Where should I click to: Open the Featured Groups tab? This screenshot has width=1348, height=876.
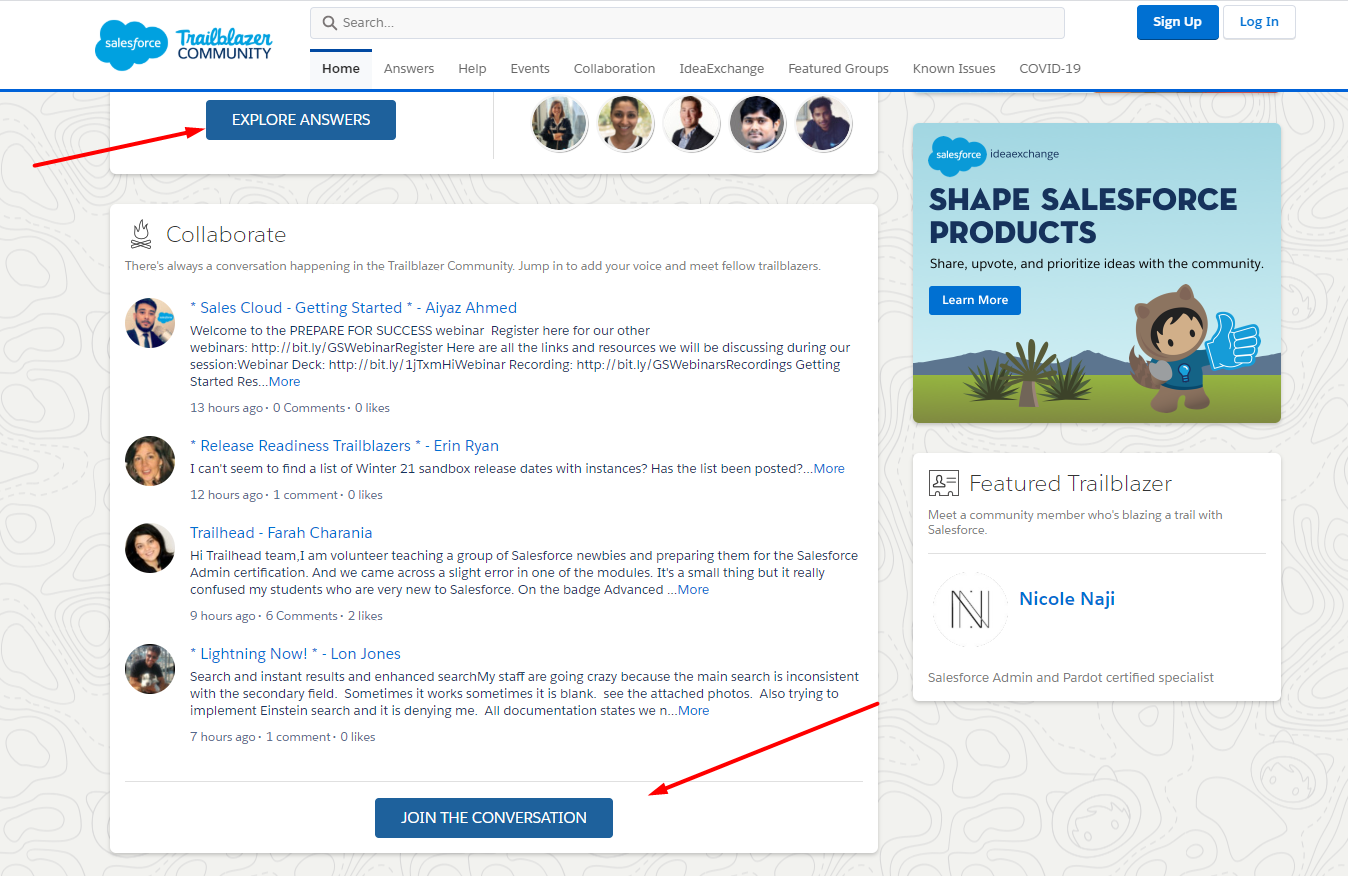[838, 68]
